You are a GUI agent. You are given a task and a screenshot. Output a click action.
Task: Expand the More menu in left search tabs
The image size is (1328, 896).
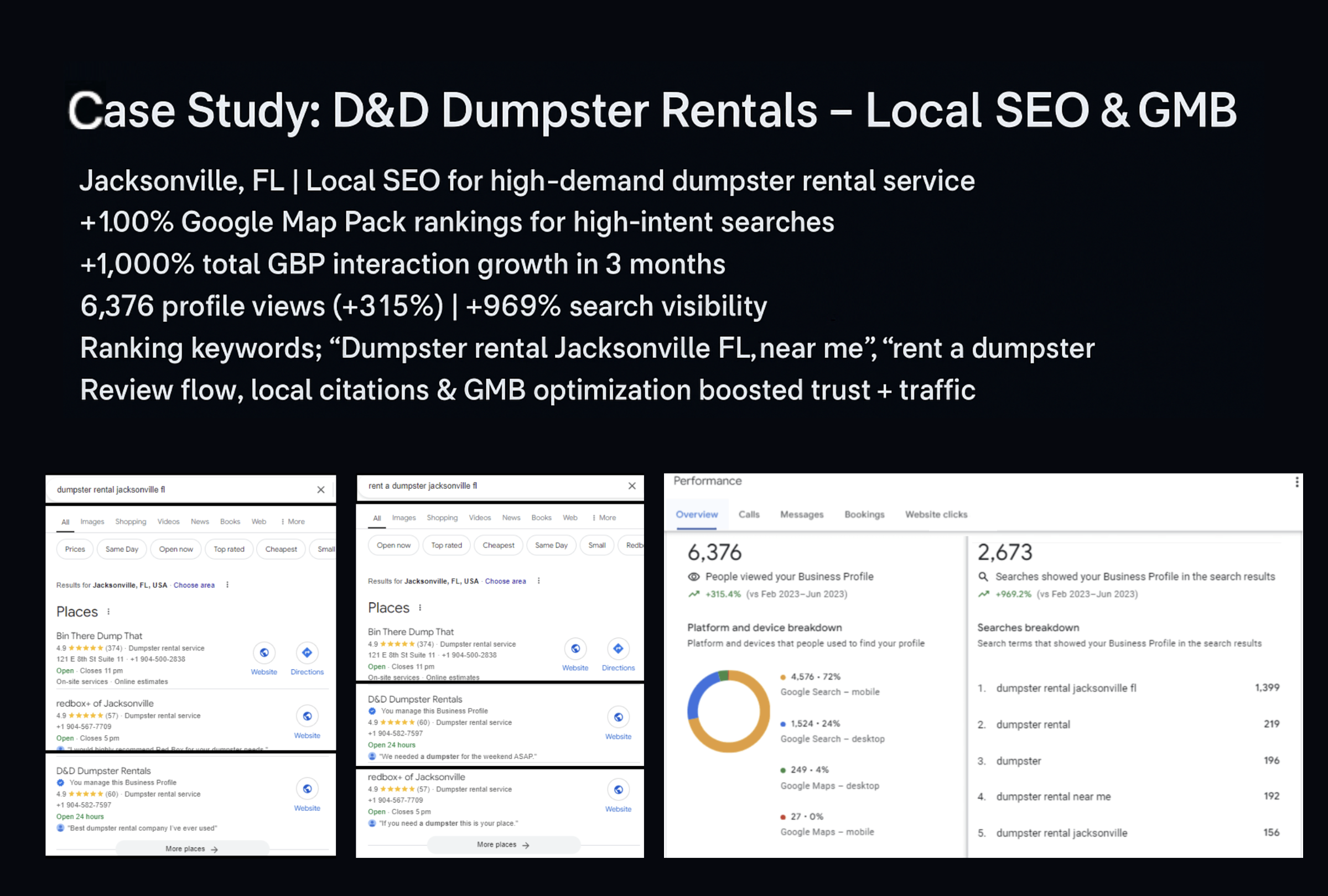tap(293, 522)
